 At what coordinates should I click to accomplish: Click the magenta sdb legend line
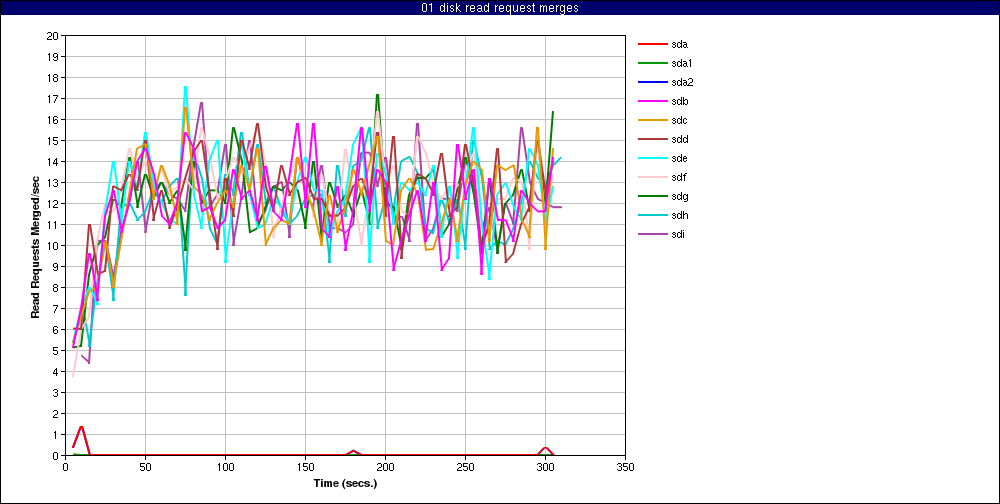click(x=651, y=101)
